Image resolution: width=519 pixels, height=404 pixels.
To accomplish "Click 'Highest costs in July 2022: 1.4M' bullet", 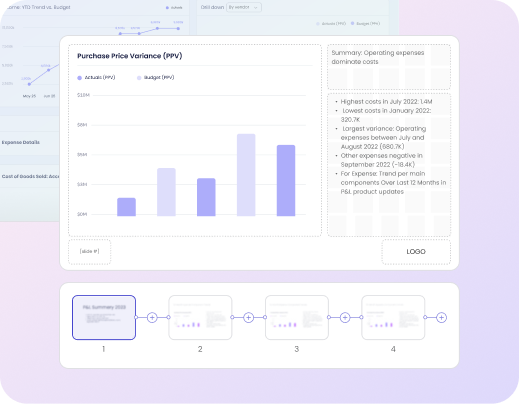I will coord(386,102).
